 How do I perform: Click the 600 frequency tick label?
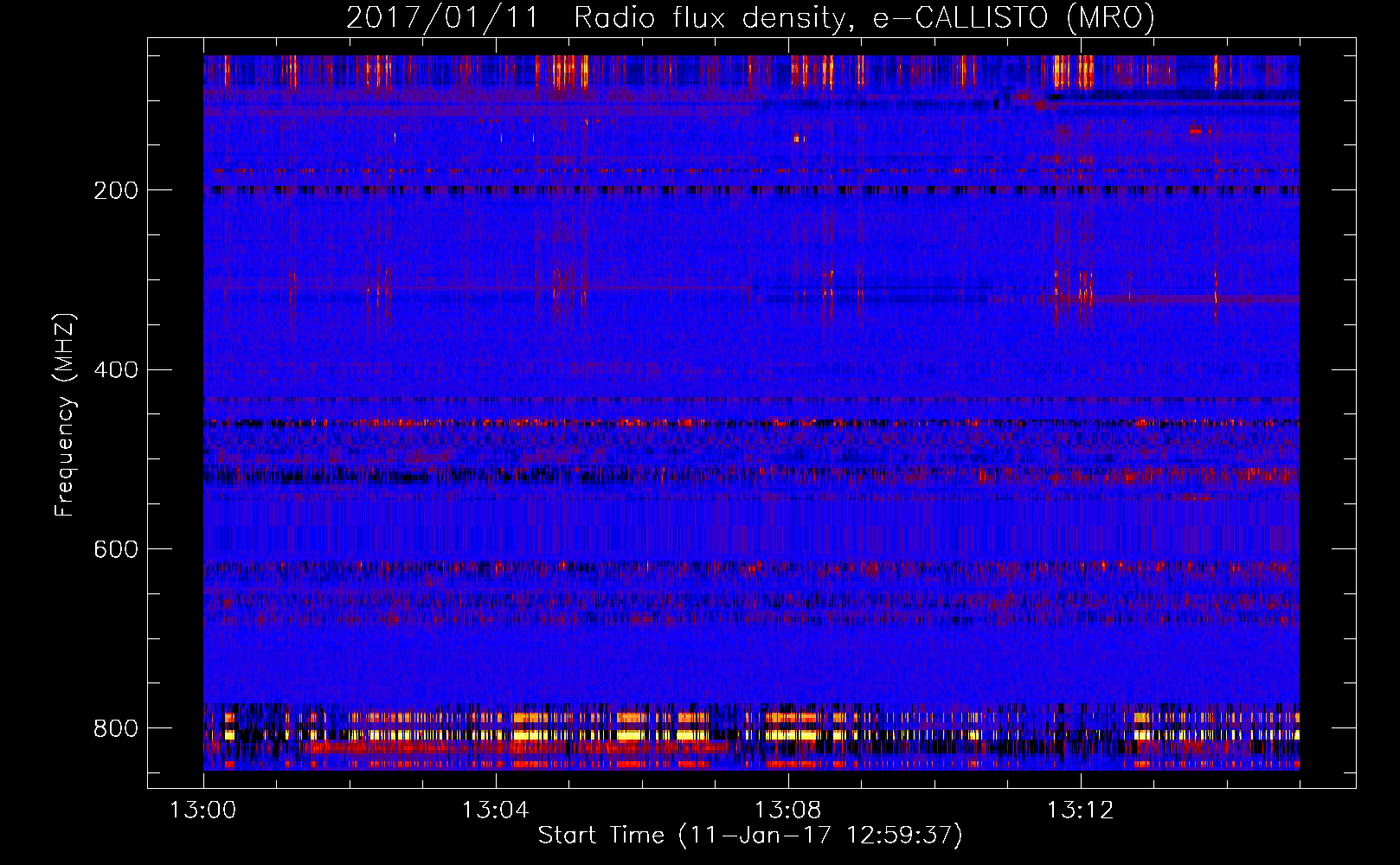point(116,550)
